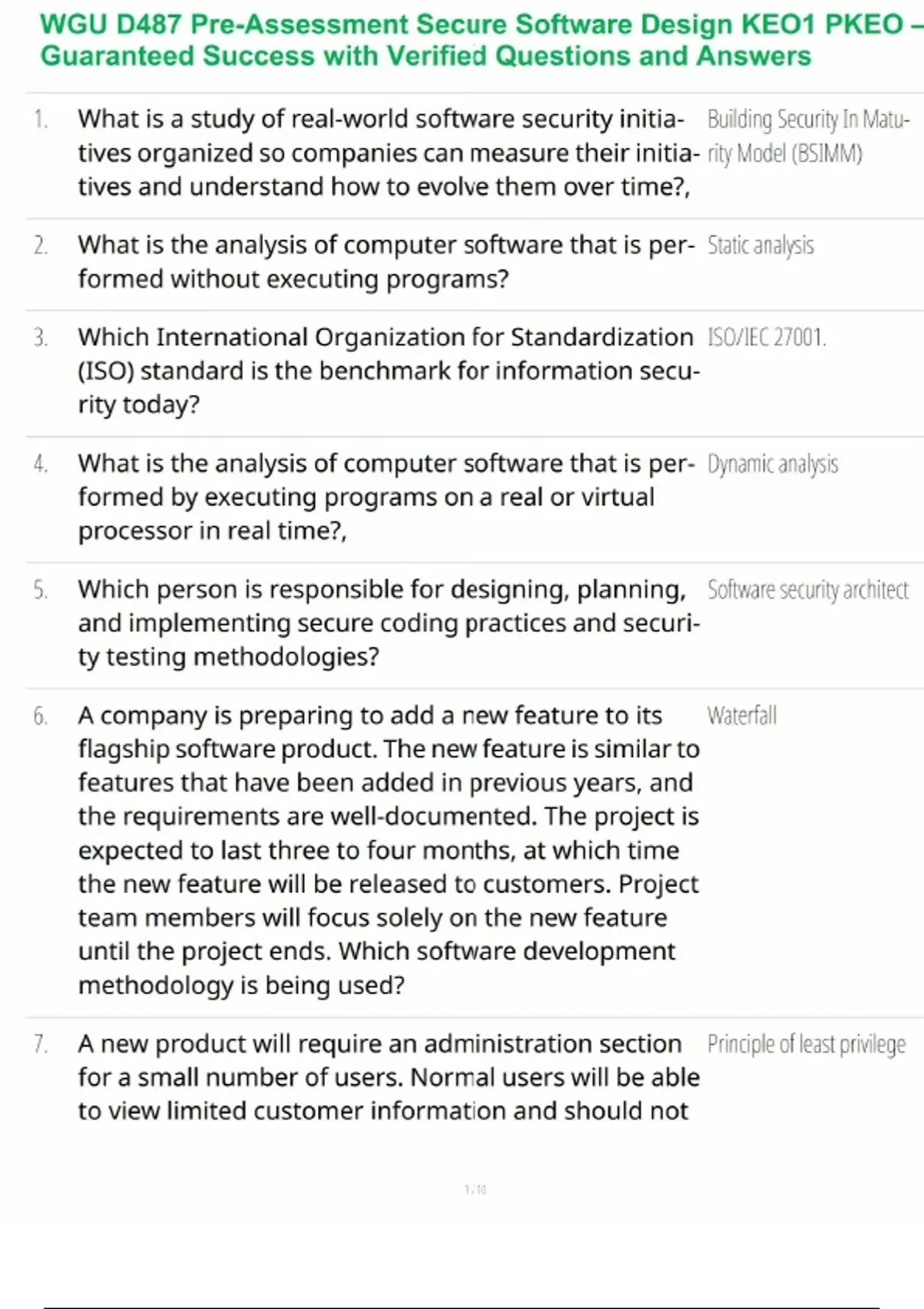The width and height of the screenshot is (924, 1309).
Task: Click question 7 about the administration section
Action: click(385, 1077)
